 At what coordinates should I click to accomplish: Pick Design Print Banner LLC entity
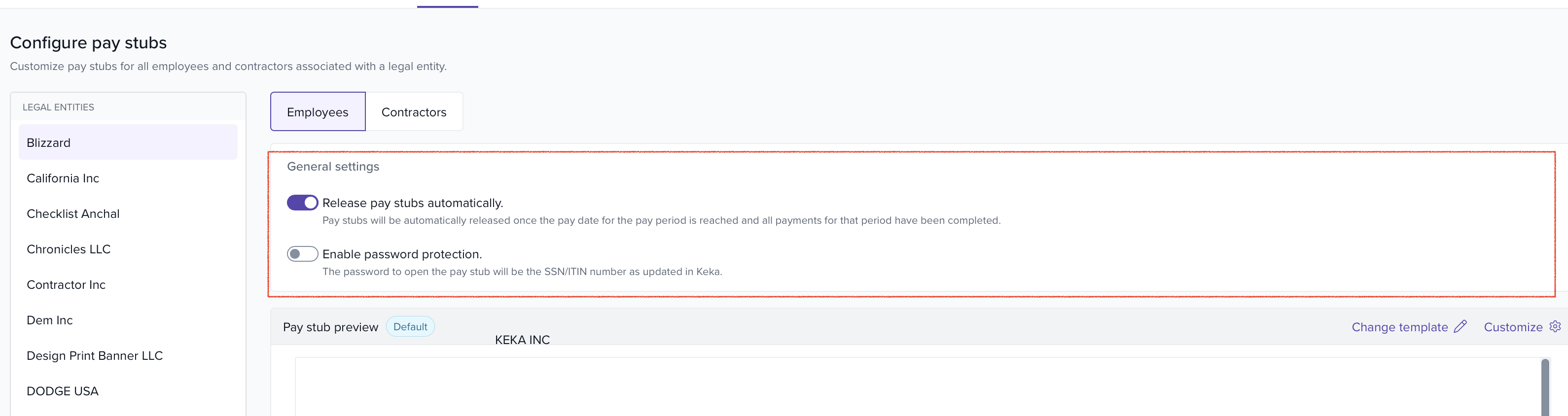coord(95,356)
